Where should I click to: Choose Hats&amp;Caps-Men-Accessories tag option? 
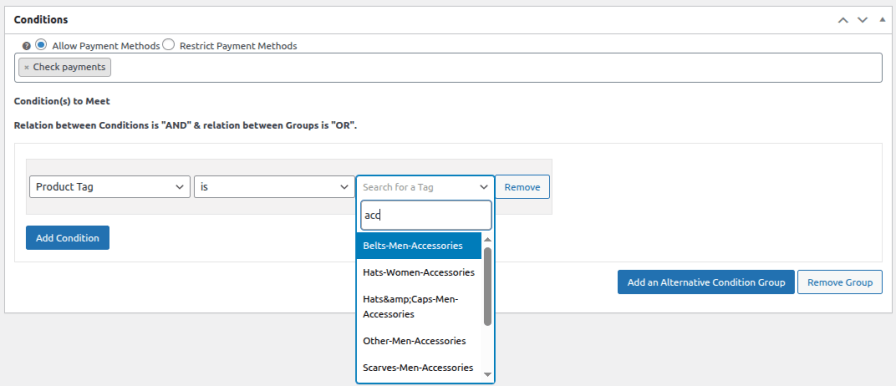(x=419, y=307)
